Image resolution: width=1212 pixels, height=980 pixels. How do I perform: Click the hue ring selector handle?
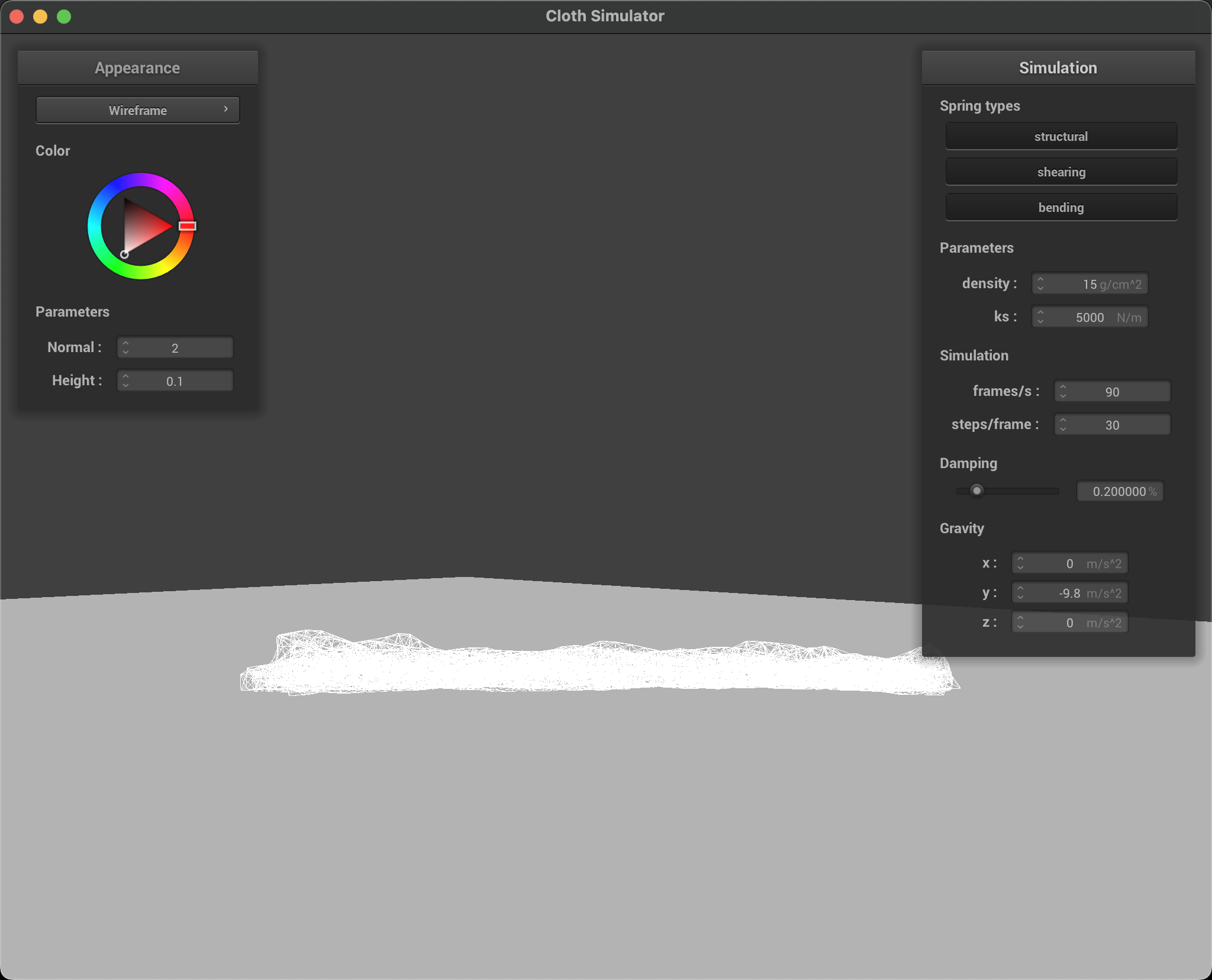coord(187,226)
